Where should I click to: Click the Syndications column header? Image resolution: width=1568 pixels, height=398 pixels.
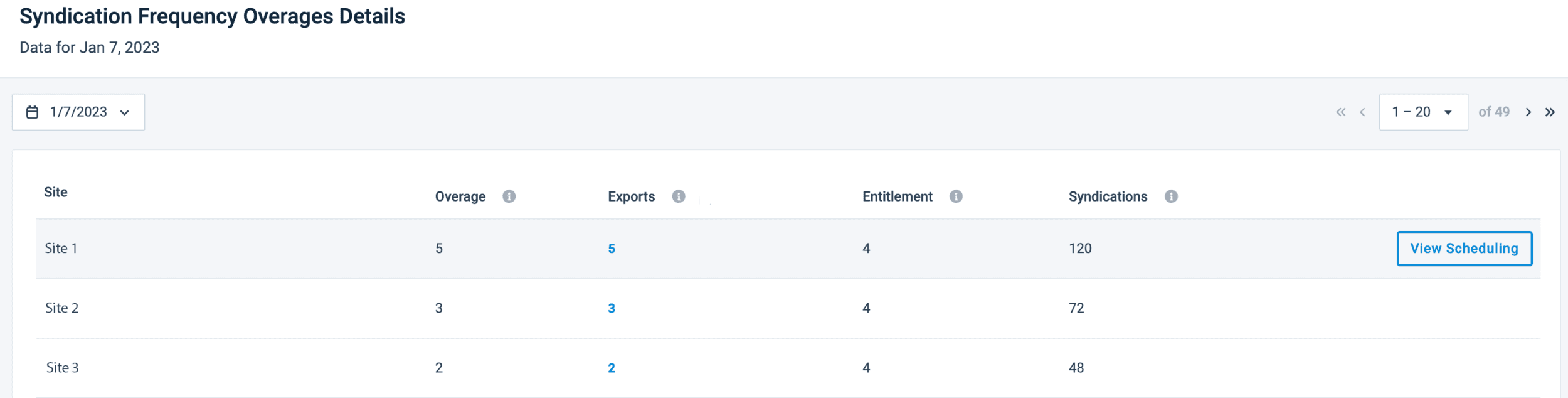1107,196
